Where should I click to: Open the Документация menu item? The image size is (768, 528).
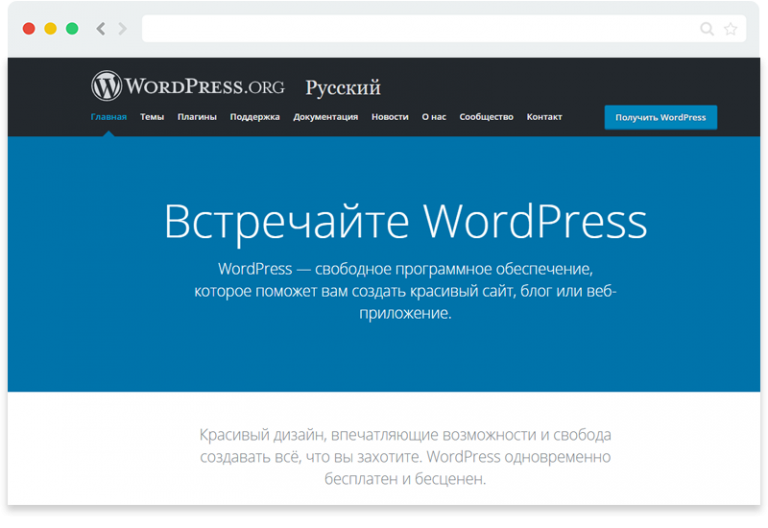coord(325,117)
